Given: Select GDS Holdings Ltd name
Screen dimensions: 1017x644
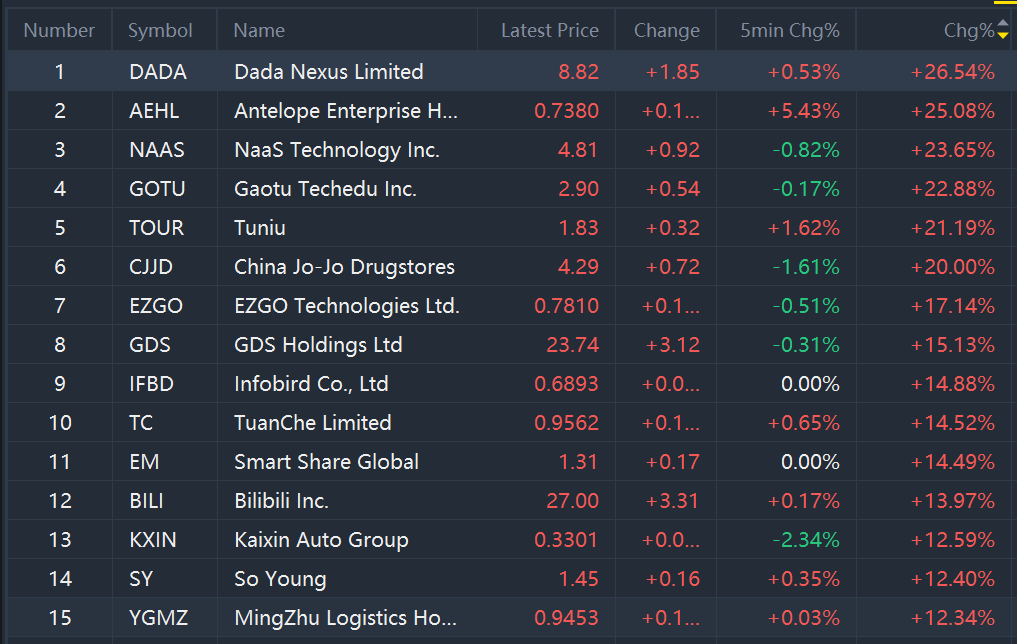Looking at the screenshot, I should tap(318, 345).
